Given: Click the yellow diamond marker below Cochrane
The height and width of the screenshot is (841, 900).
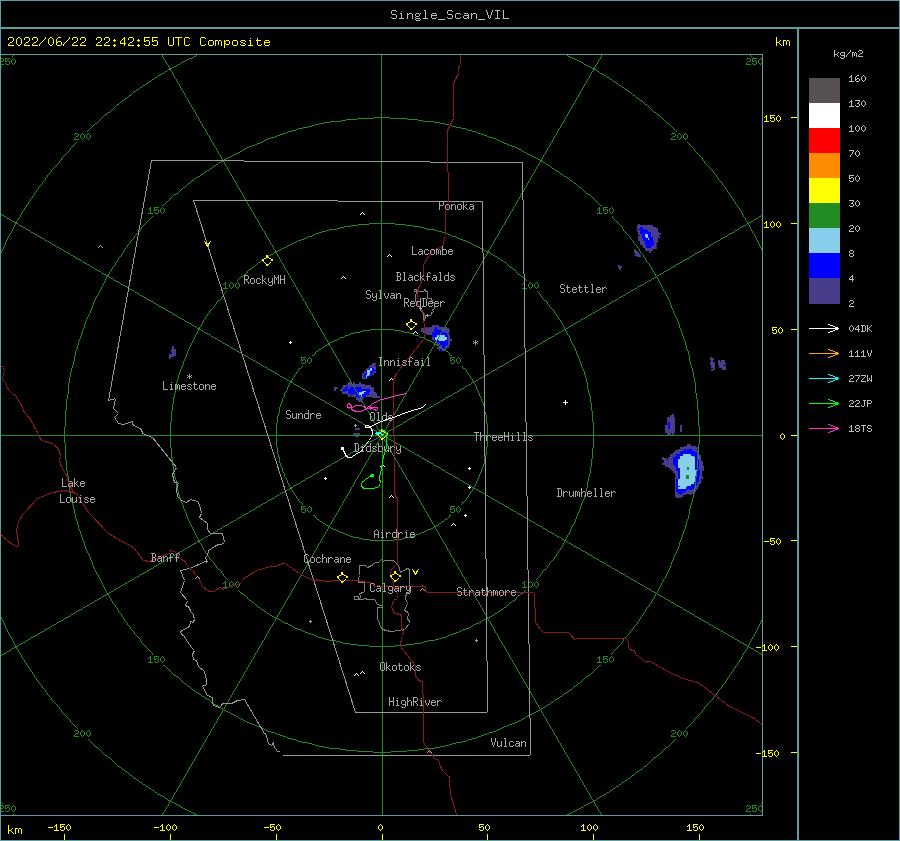Looking at the screenshot, I should point(343,578).
